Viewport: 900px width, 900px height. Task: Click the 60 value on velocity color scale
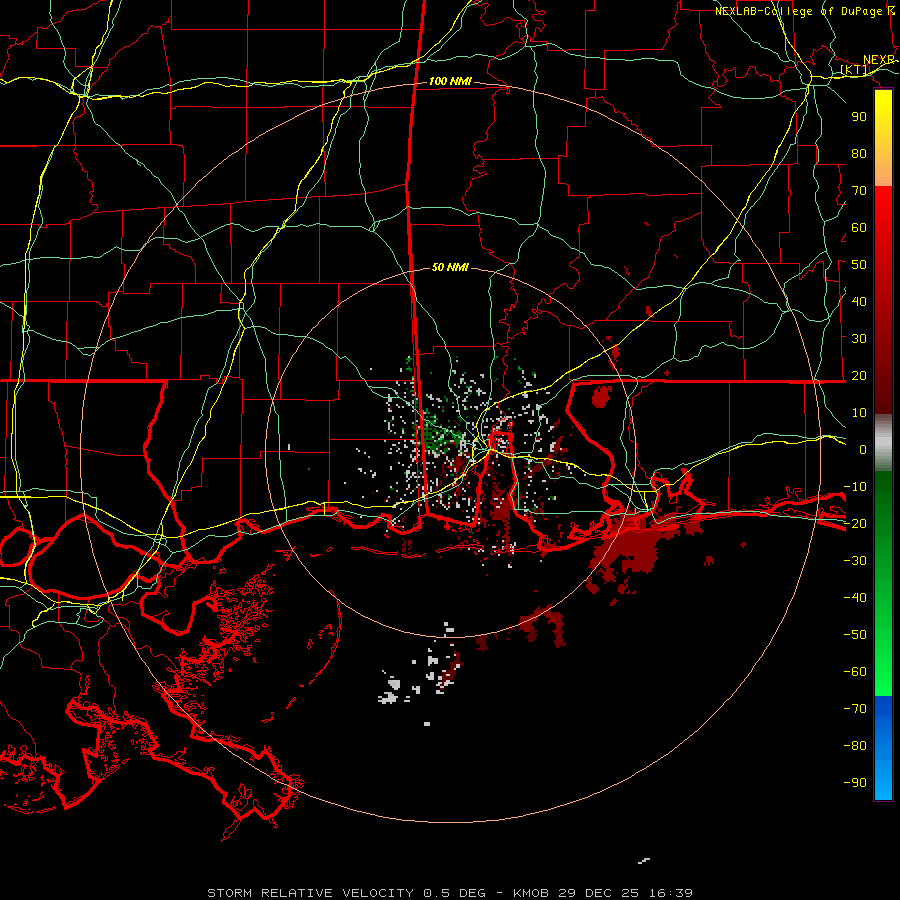[x=859, y=228]
